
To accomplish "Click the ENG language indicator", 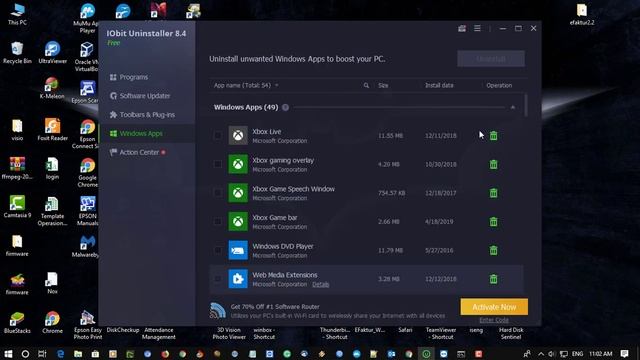I will coord(577,353).
